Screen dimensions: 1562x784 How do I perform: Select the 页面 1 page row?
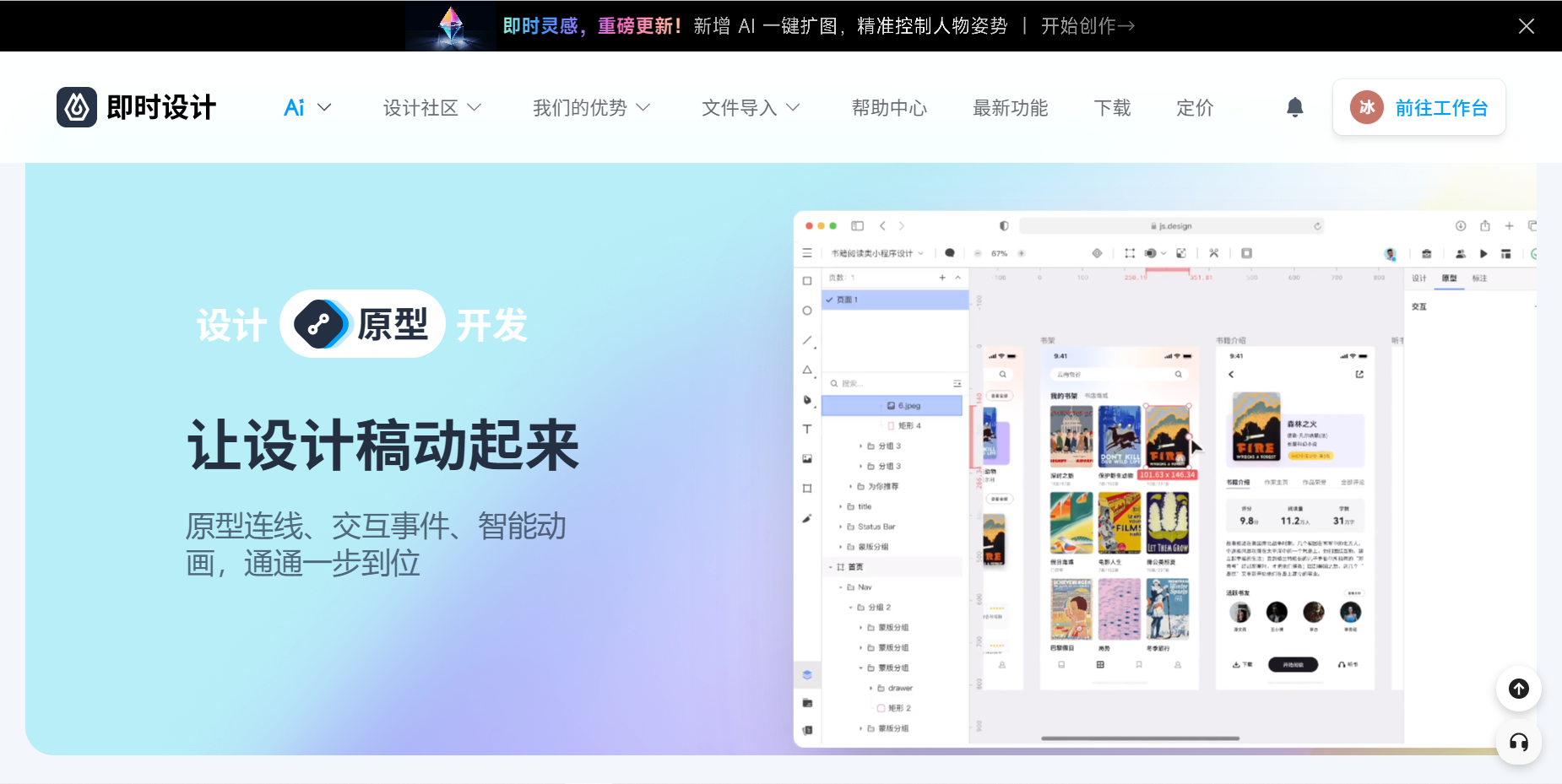(895, 300)
